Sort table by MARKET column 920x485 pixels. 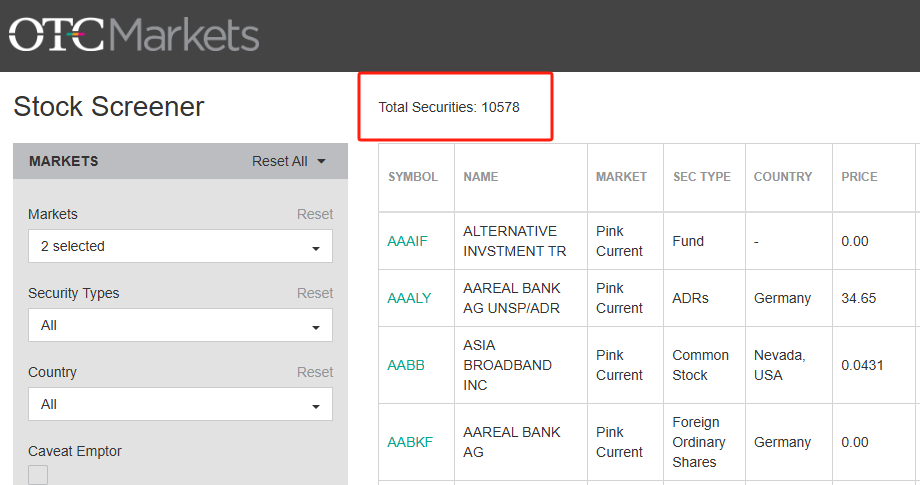622,177
